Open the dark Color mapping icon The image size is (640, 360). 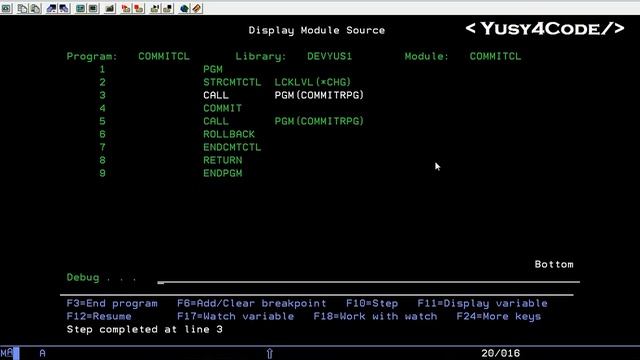(x=93, y=8)
